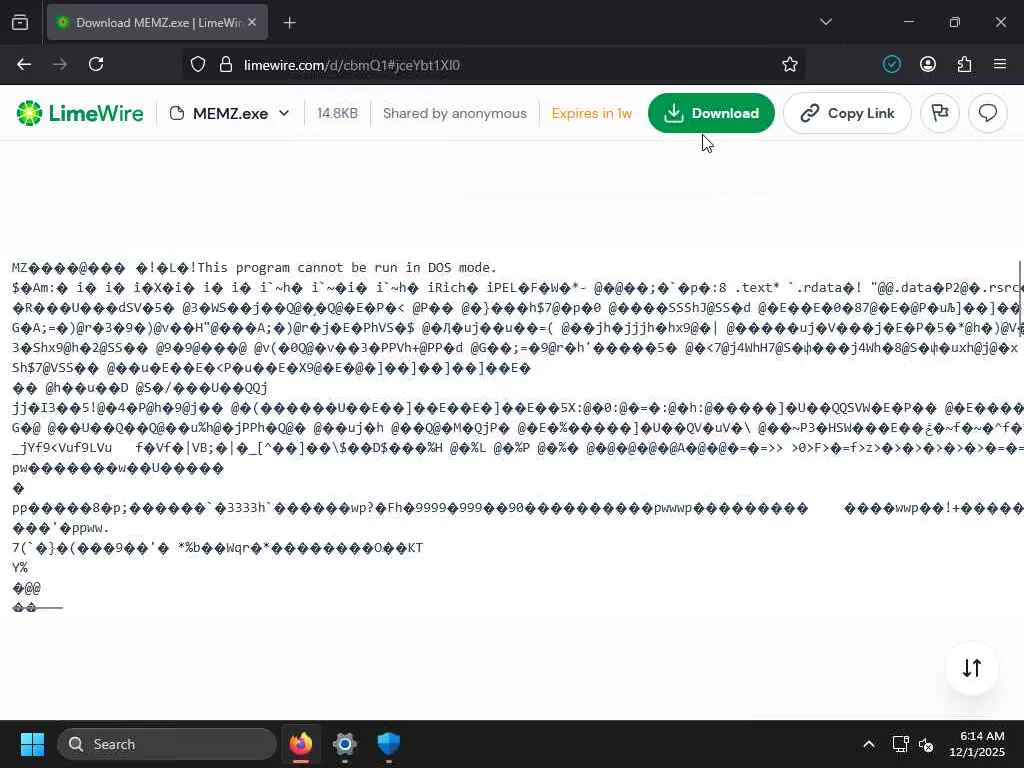Click the 14.8KB file size text

point(337,113)
